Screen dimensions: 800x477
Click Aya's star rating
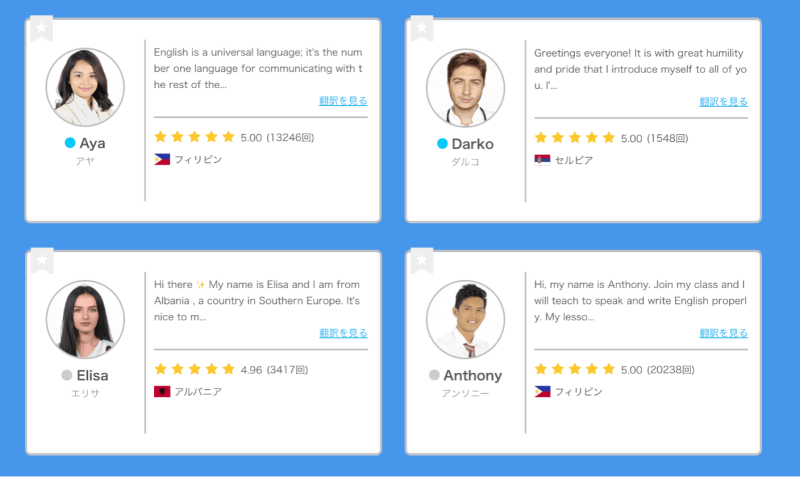pyautogui.click(x=194, y=137)
